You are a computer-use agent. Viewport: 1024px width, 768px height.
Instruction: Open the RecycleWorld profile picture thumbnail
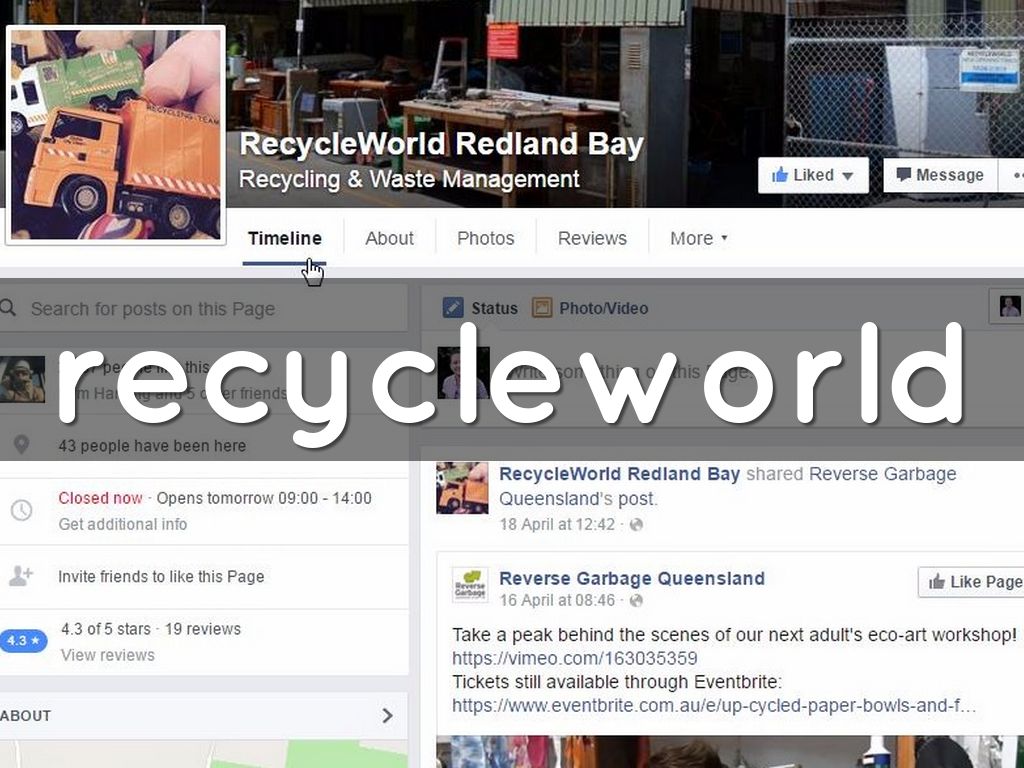pyautogui.click(x=115, y=134)
